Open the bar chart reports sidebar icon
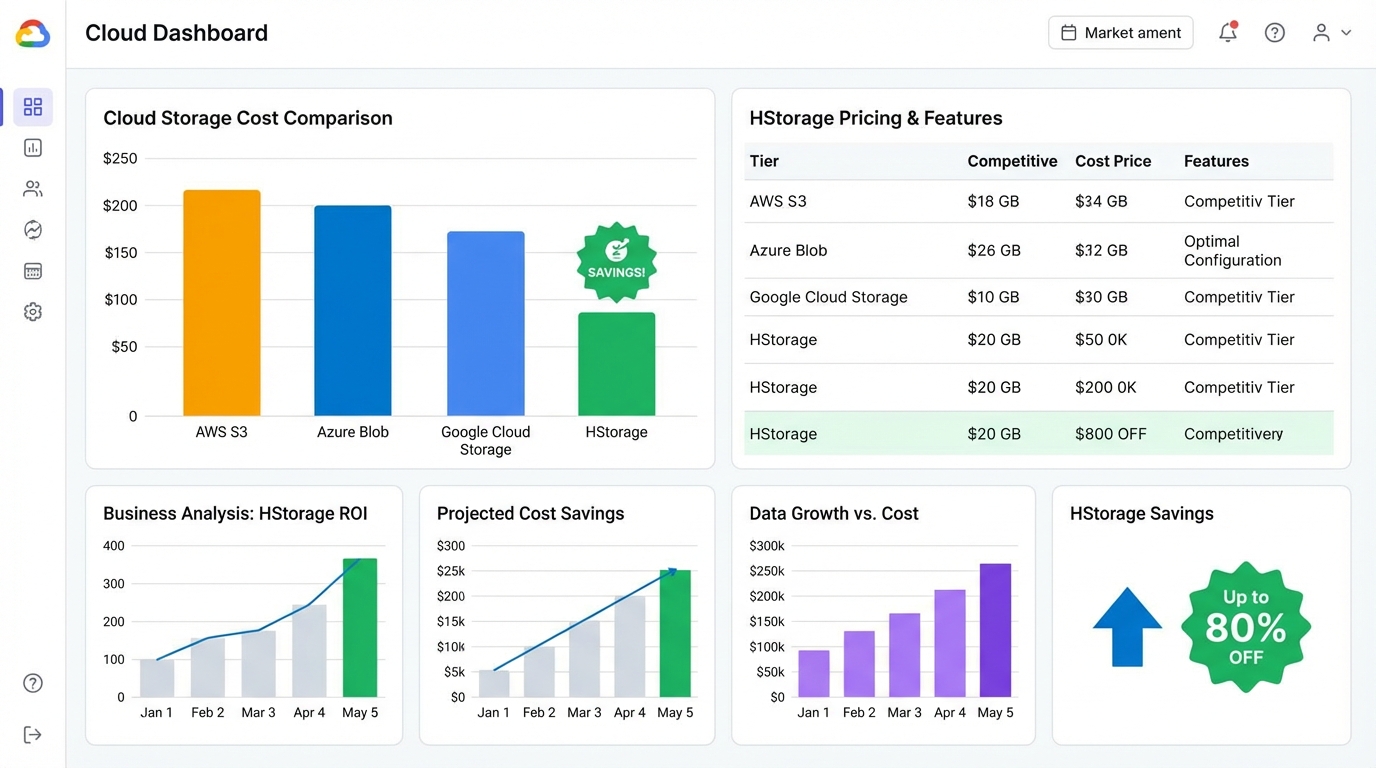The height and width of the screenshot is (768, 1376). tap(33, 148)
